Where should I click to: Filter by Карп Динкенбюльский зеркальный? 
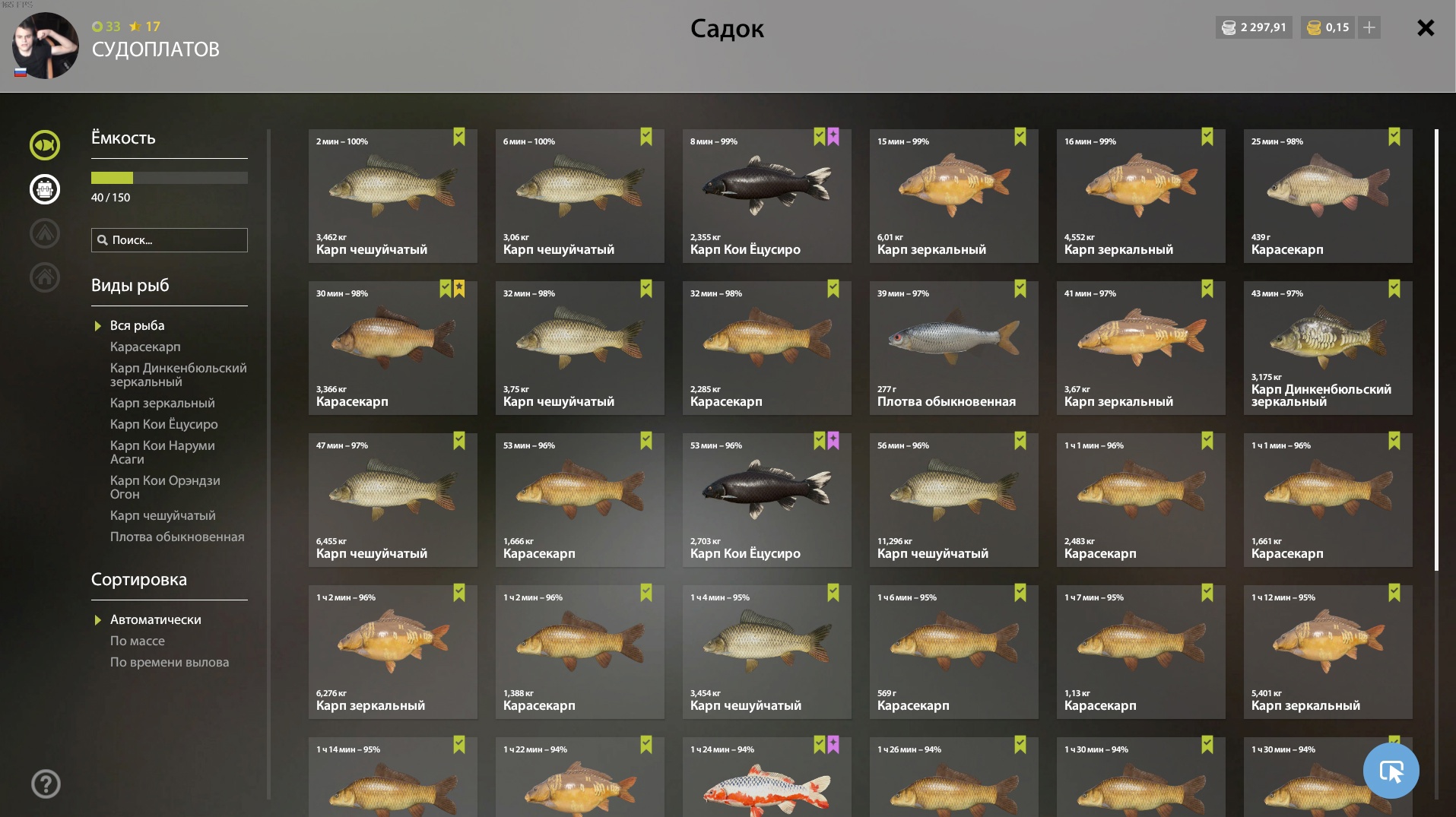click(x=178, y=375)
